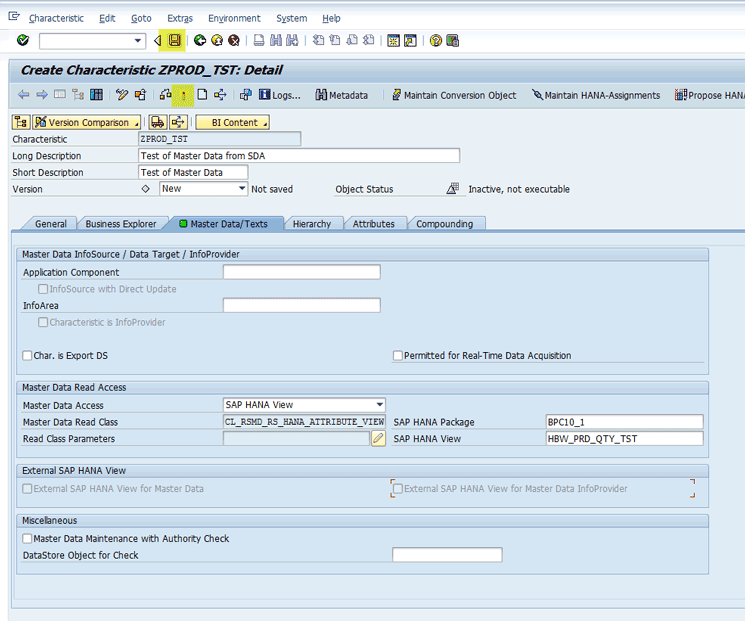Open the command field dropdown arrow
The width and height of the screenshot is (745, 621).
[139, 41]
